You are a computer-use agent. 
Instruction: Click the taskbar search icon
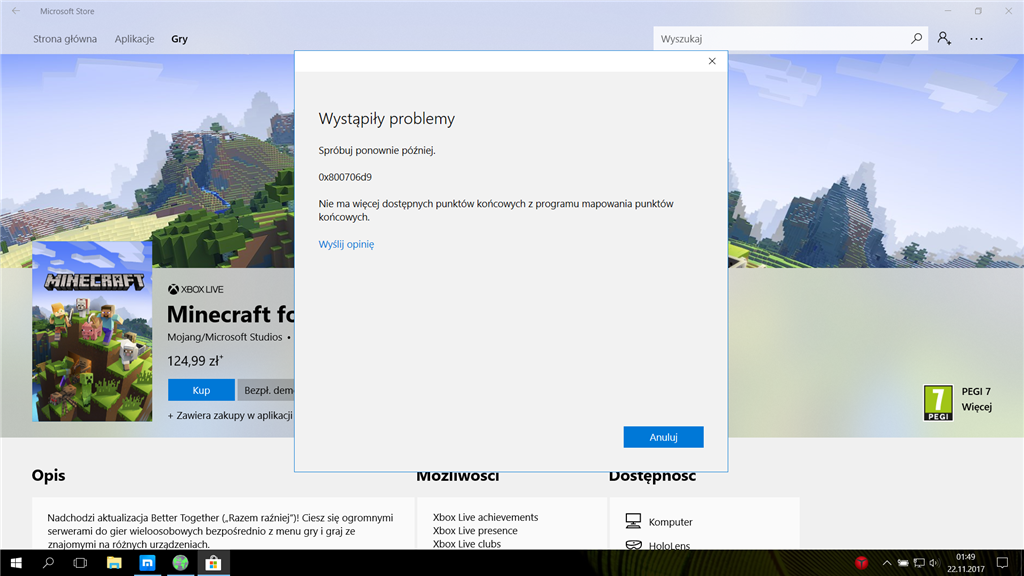click(48, 562)
